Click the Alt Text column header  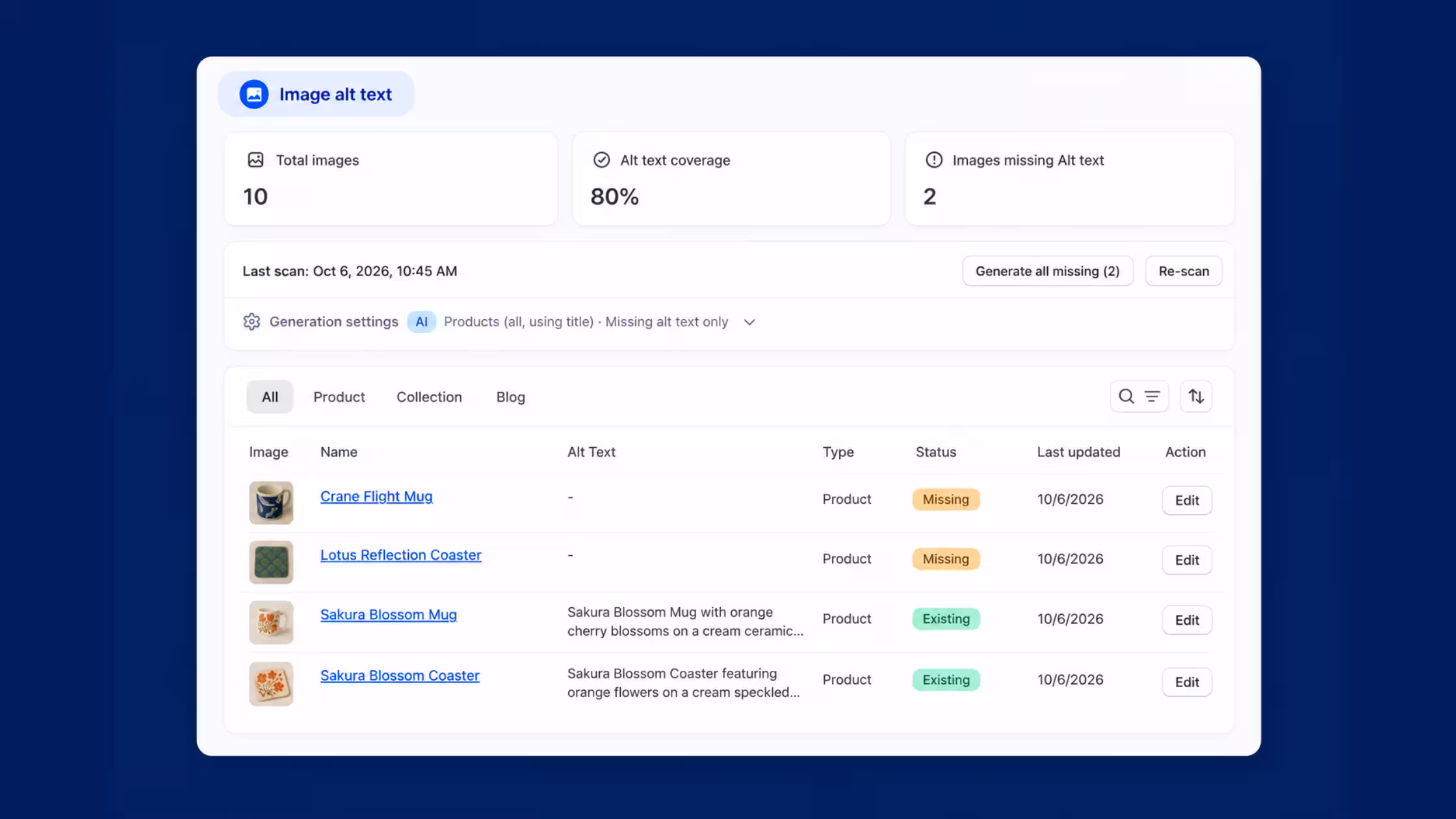pyautogui.click(x=591, y=452)
